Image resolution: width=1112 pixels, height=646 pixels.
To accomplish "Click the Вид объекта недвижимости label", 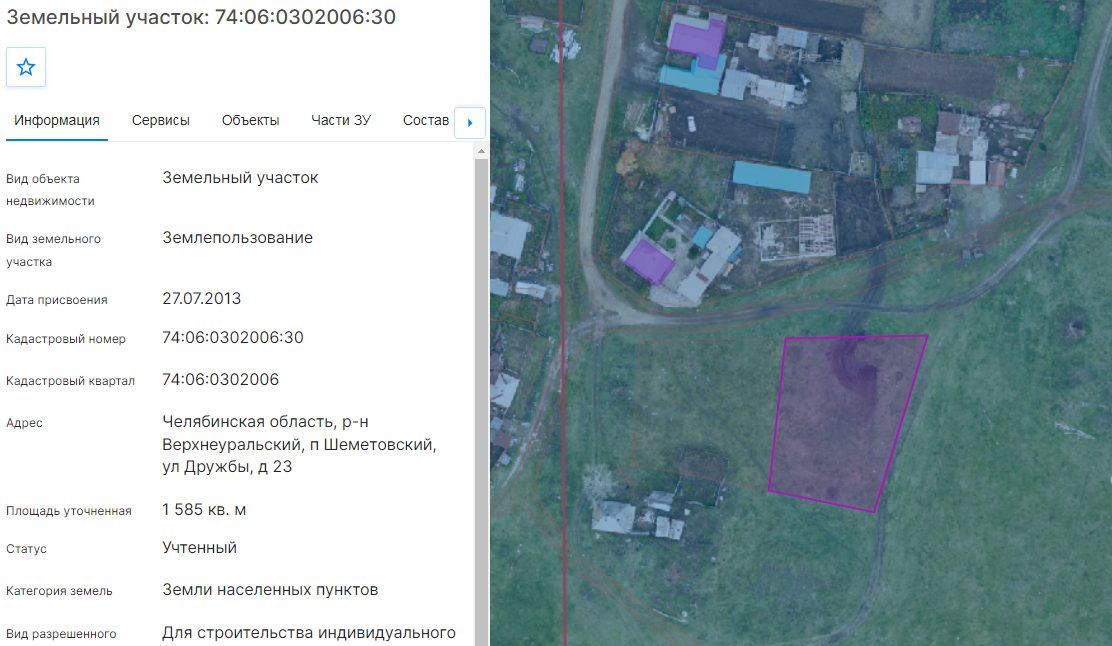I will tap(50, 190).
